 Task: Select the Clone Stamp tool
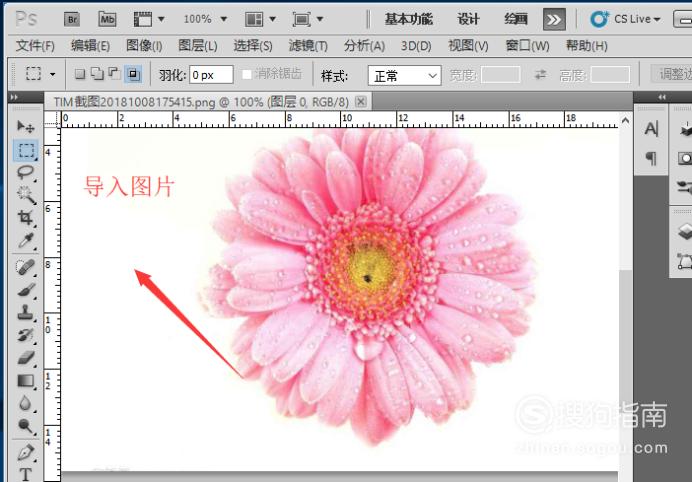point(26,313)
